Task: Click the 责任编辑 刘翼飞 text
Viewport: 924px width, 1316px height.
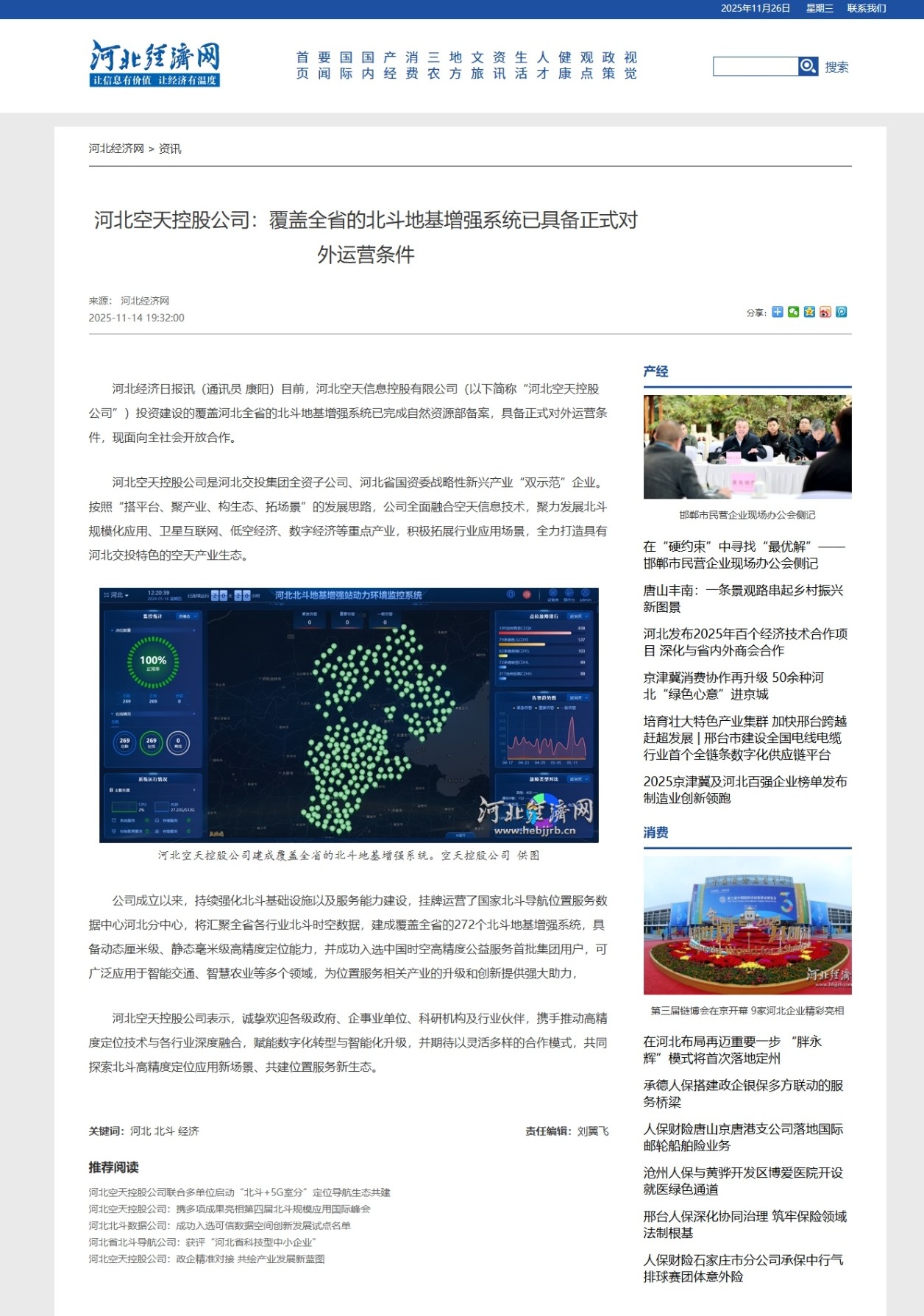Action: pos(567,1131)
